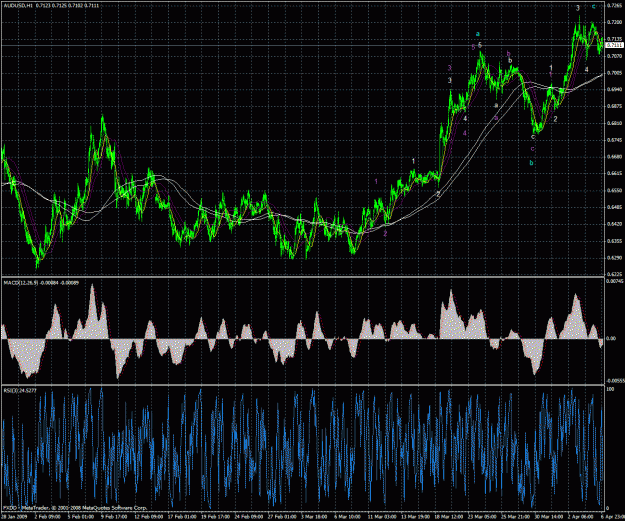Click the 0.7135 price level label
The width and height of the screenshot is (625, 521).
(x=613, y=39)
